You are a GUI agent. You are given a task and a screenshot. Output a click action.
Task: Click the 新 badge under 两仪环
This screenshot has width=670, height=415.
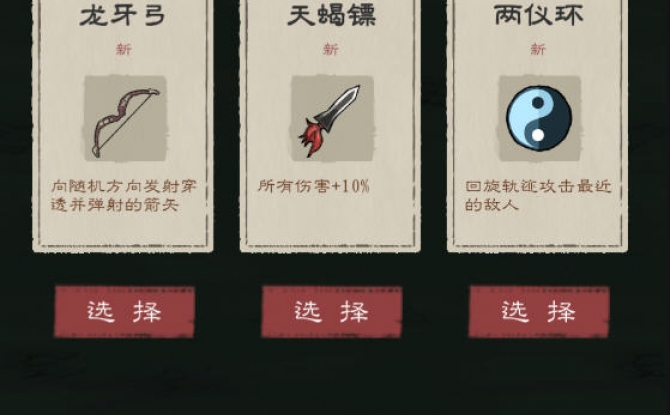point(538,49)
